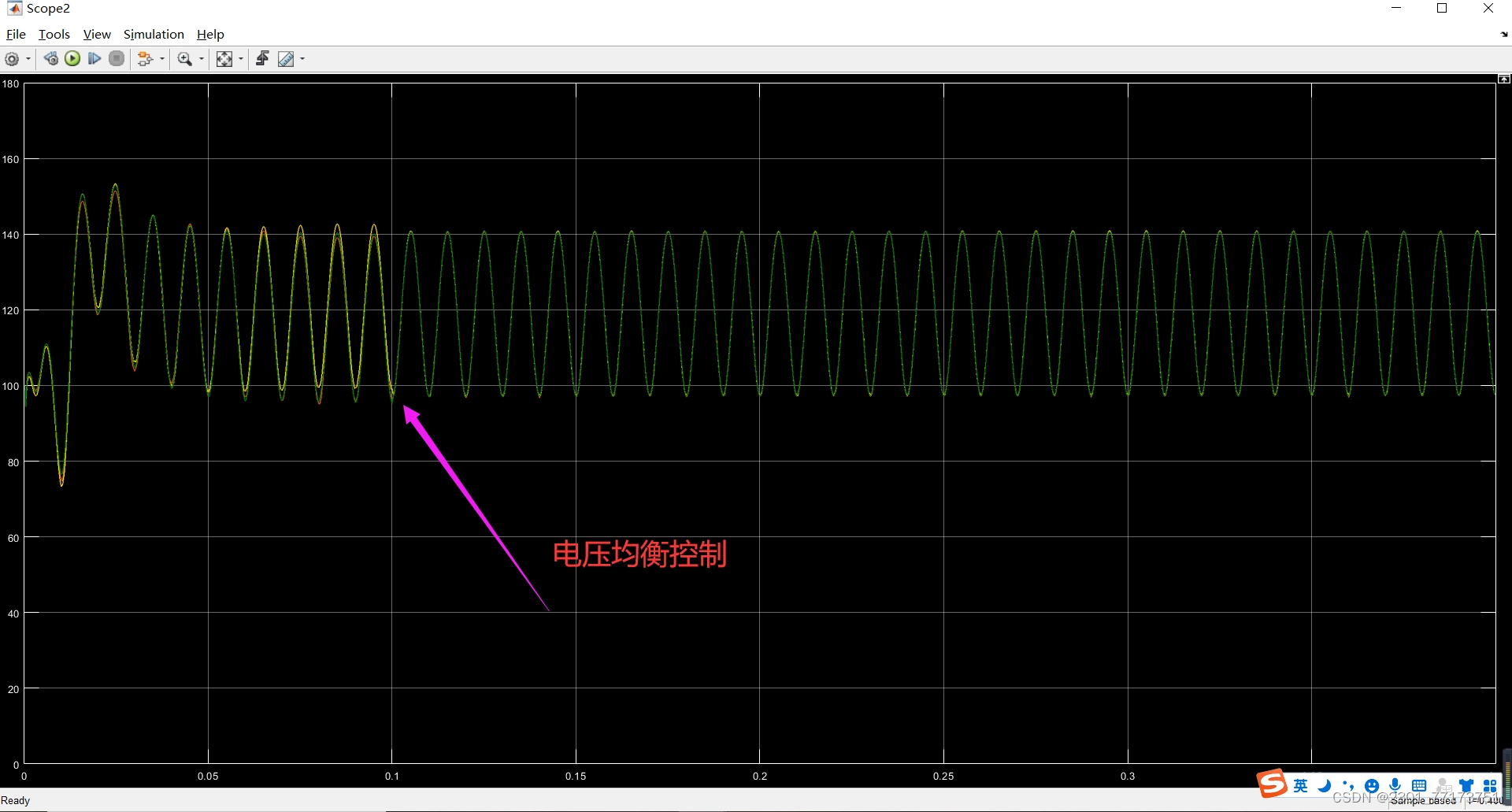Click the microphone voice input icon

[1395, 785]
